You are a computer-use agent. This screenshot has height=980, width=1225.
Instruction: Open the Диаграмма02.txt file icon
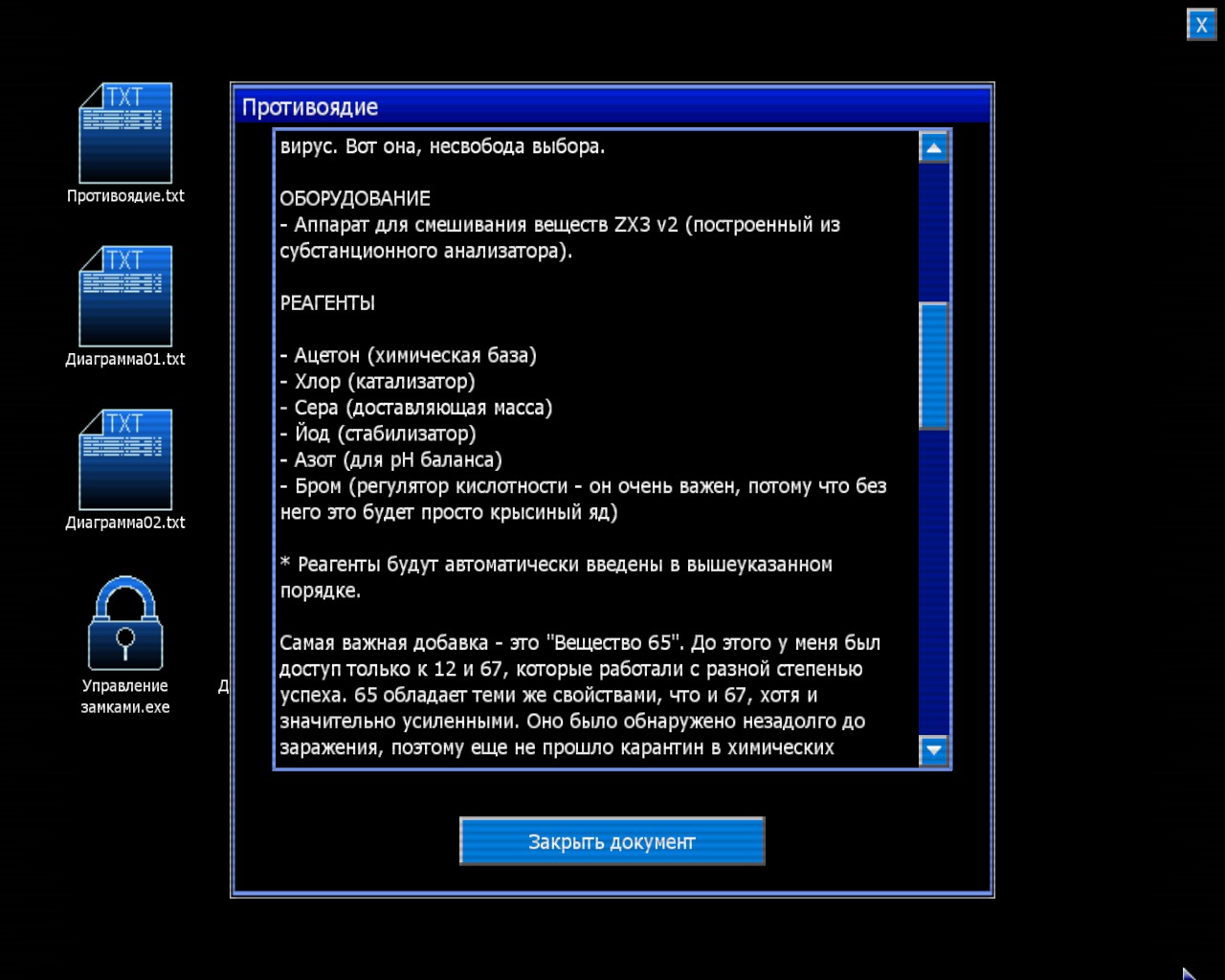tap(125, 460)
